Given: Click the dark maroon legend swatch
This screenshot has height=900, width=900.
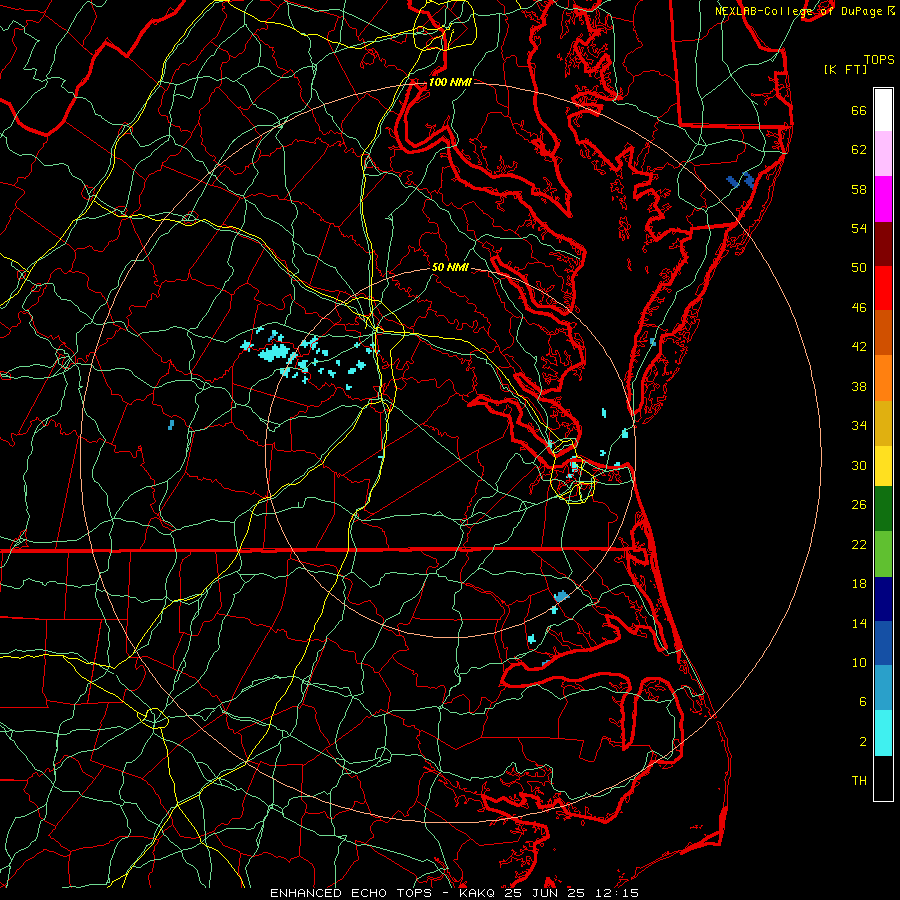Looking at the screenshot, I should pos(883,243).
